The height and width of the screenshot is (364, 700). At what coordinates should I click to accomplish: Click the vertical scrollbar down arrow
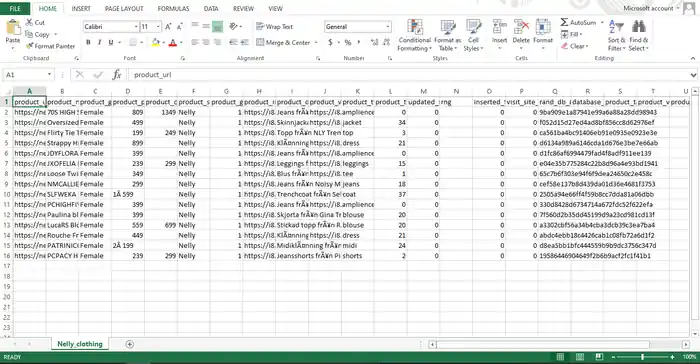click(x=695, y=334)
